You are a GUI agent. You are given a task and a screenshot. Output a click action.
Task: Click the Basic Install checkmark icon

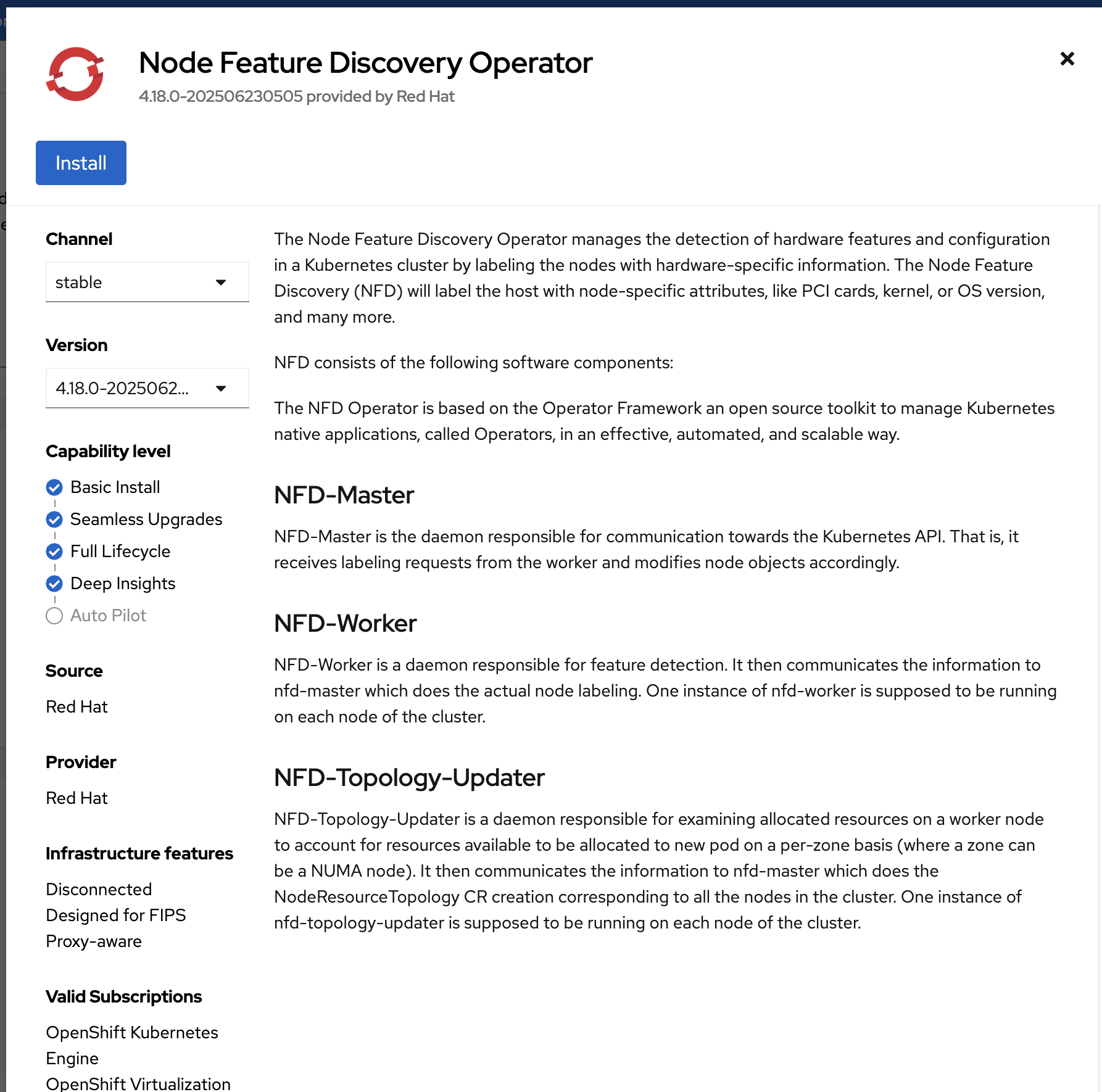pyautogui.click(x=54, y=487)
